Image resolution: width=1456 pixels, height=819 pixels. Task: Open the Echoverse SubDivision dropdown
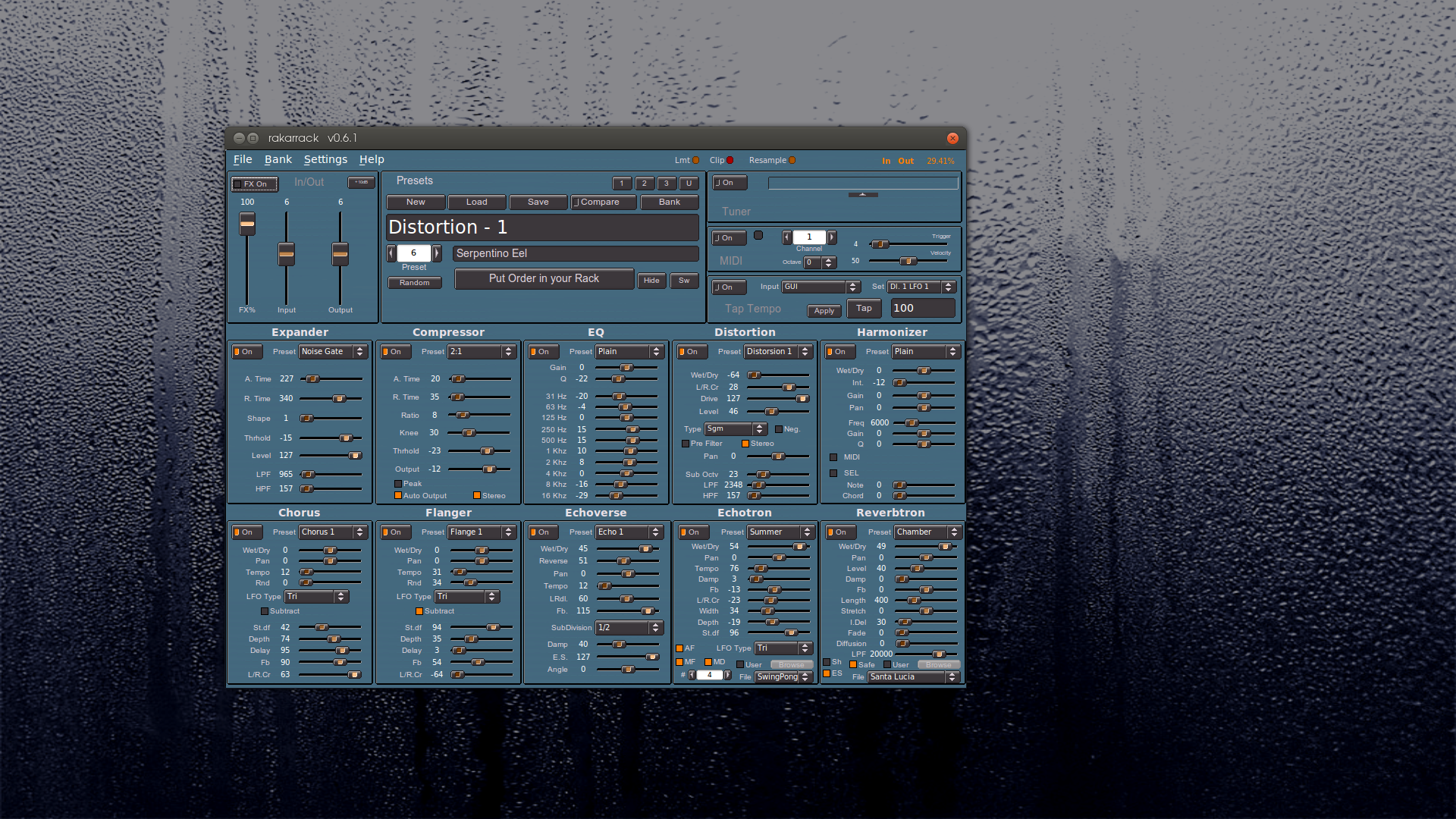click(x=629, y=628)
